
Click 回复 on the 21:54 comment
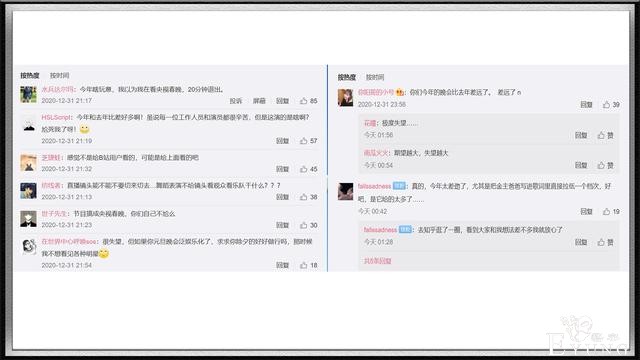point(282,265)
